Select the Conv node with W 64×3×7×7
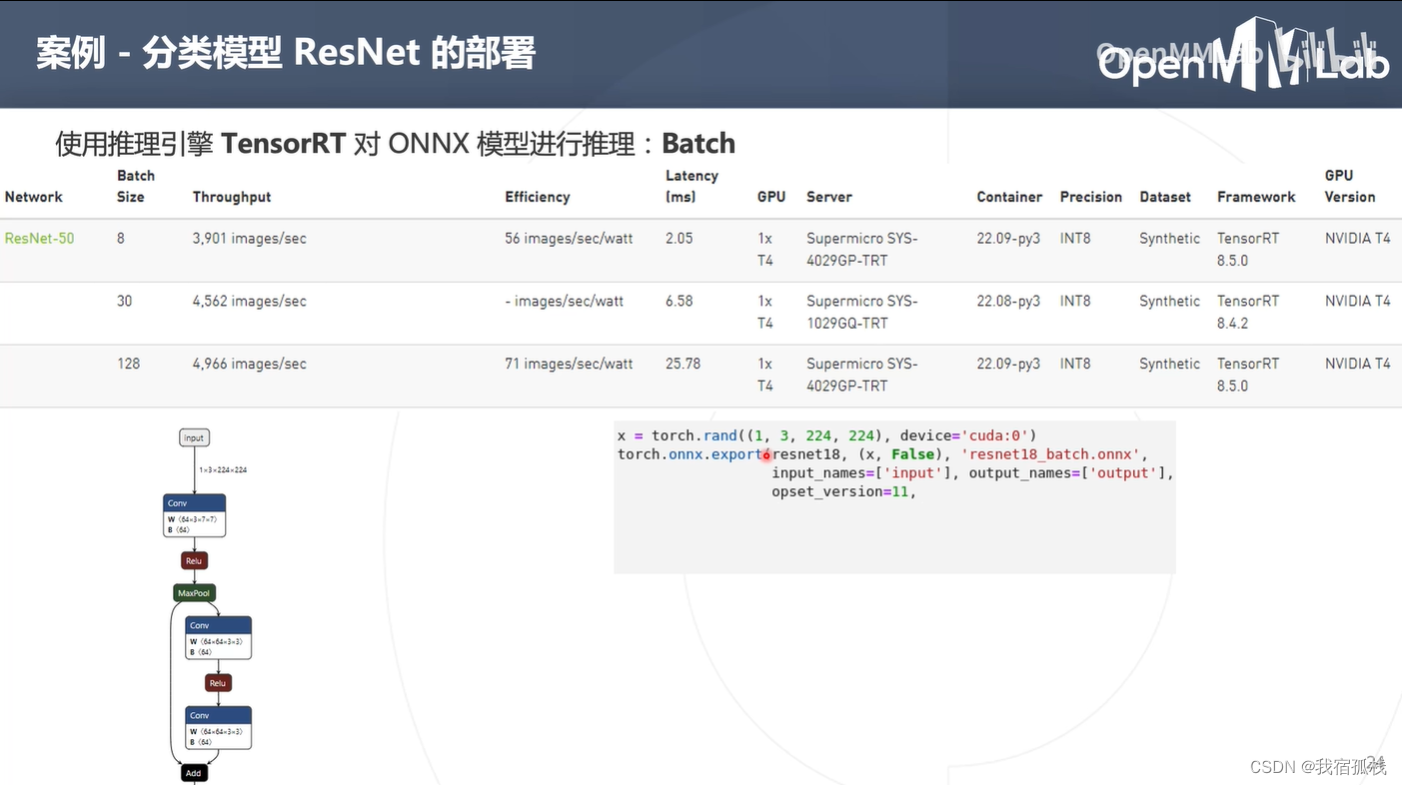Viewport: 1402px width, 785px height. (x=194, y=515)
